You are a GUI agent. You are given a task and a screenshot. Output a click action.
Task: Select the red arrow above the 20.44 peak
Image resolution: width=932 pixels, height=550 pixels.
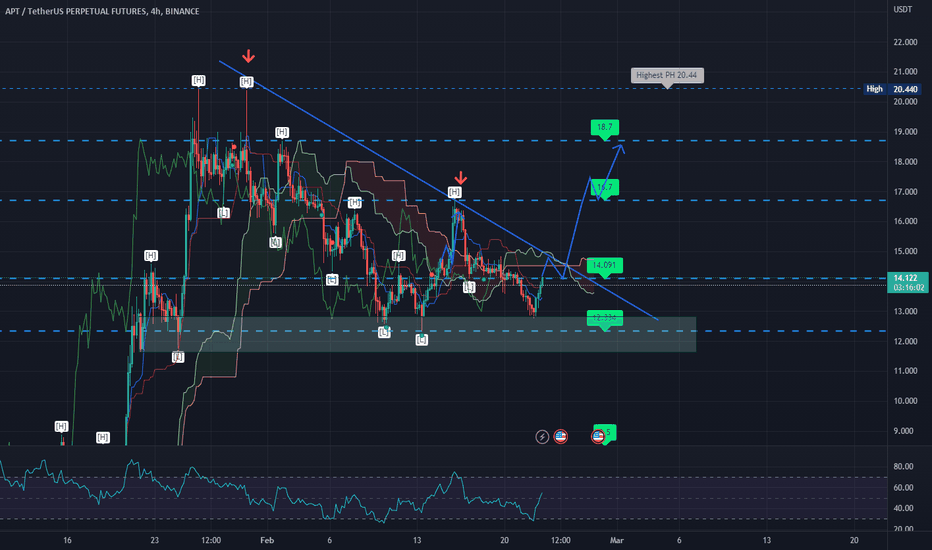(x=248, y=56)
